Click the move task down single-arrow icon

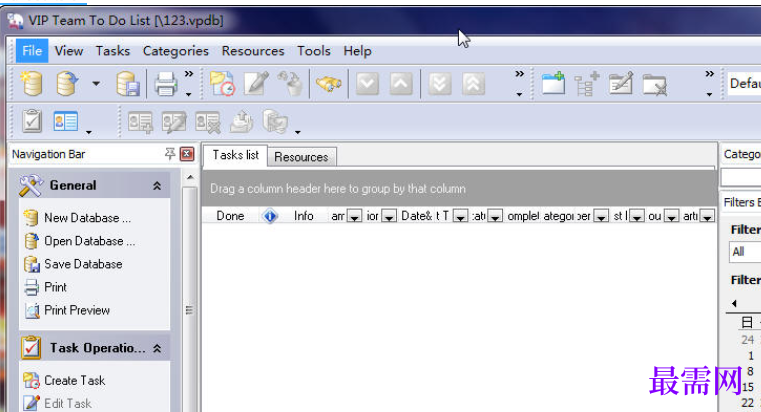(367, 84)
